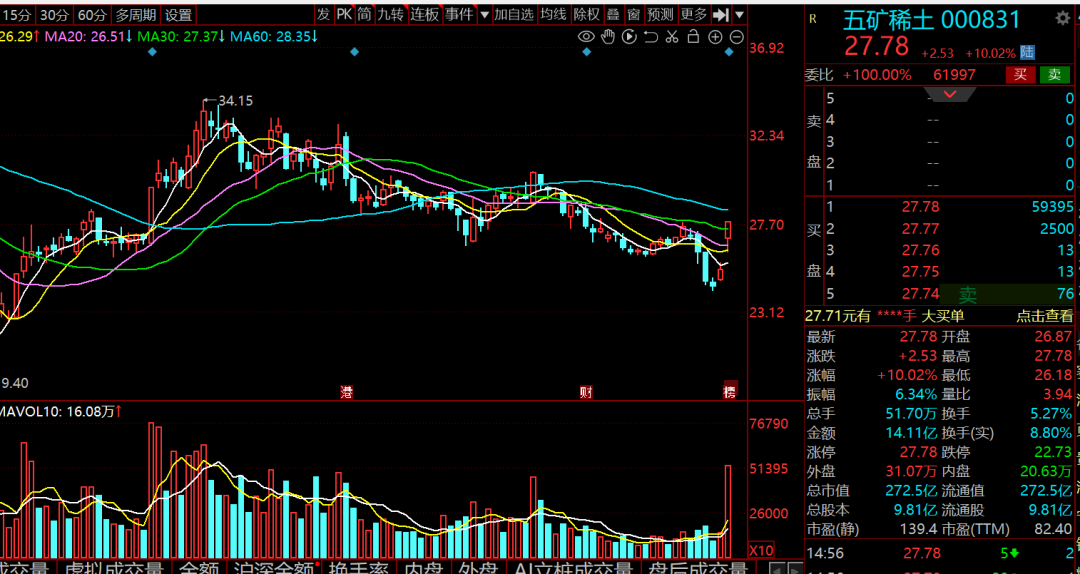Zoom out with the minus circle icon

737,37
